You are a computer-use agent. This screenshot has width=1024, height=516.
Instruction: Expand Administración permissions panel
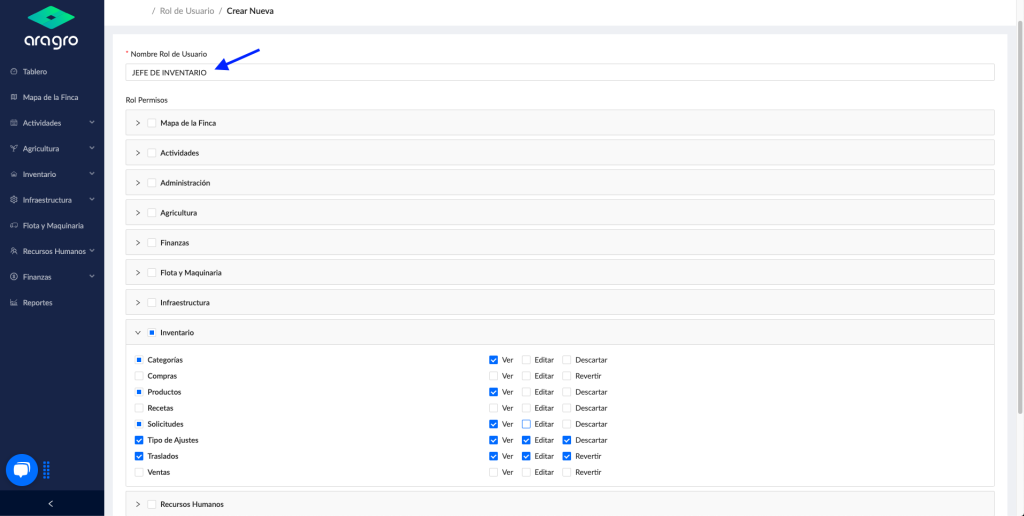tap(138, 183)
